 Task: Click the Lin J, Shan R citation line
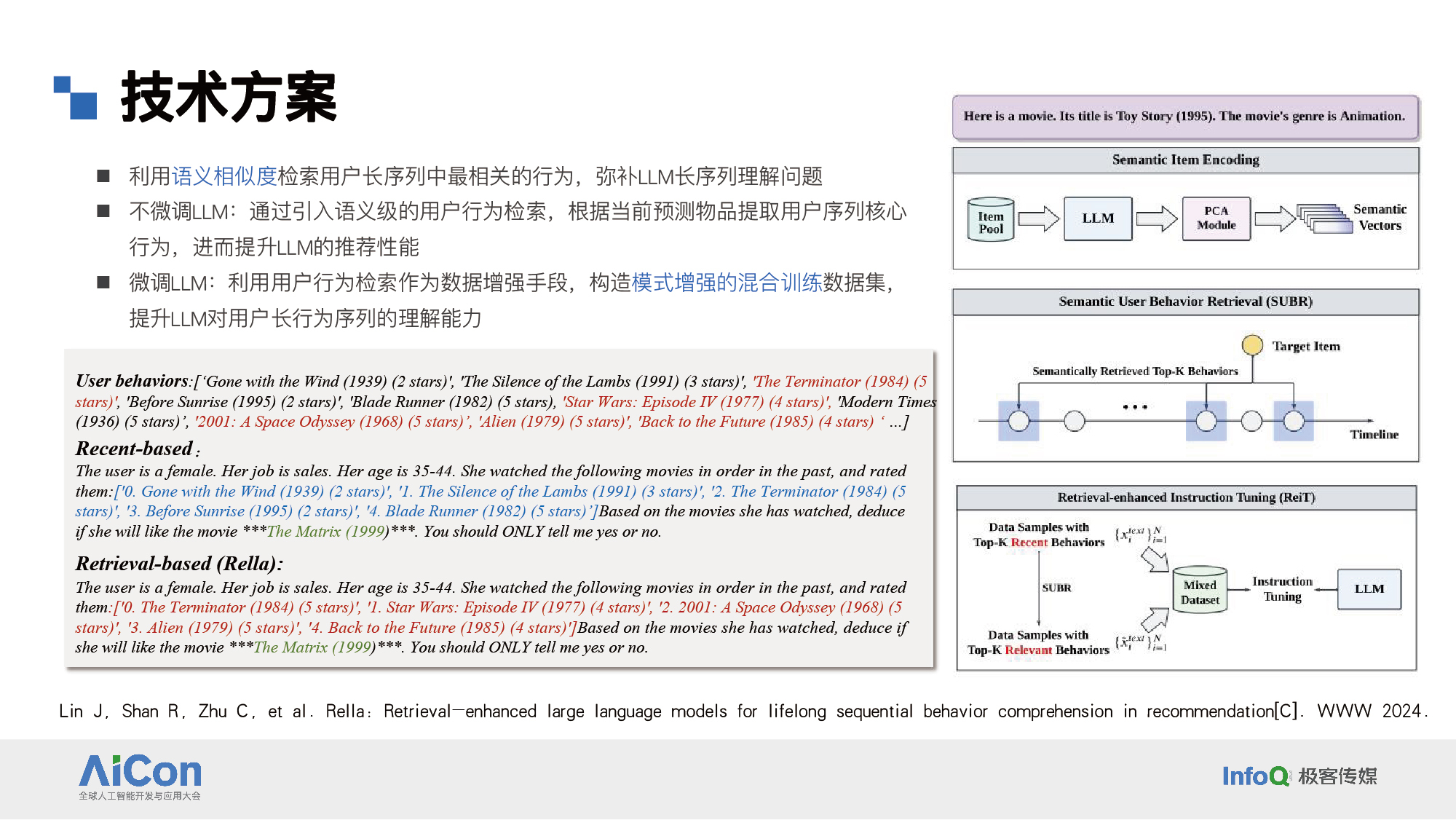point(743,711)
